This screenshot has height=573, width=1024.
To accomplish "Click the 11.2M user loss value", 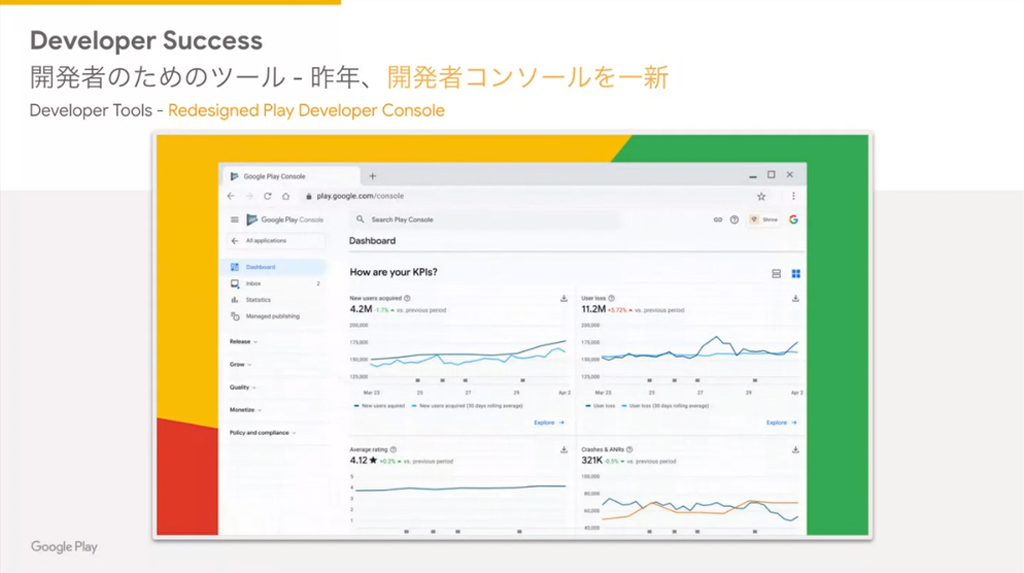I will click(x=593, y=309).
